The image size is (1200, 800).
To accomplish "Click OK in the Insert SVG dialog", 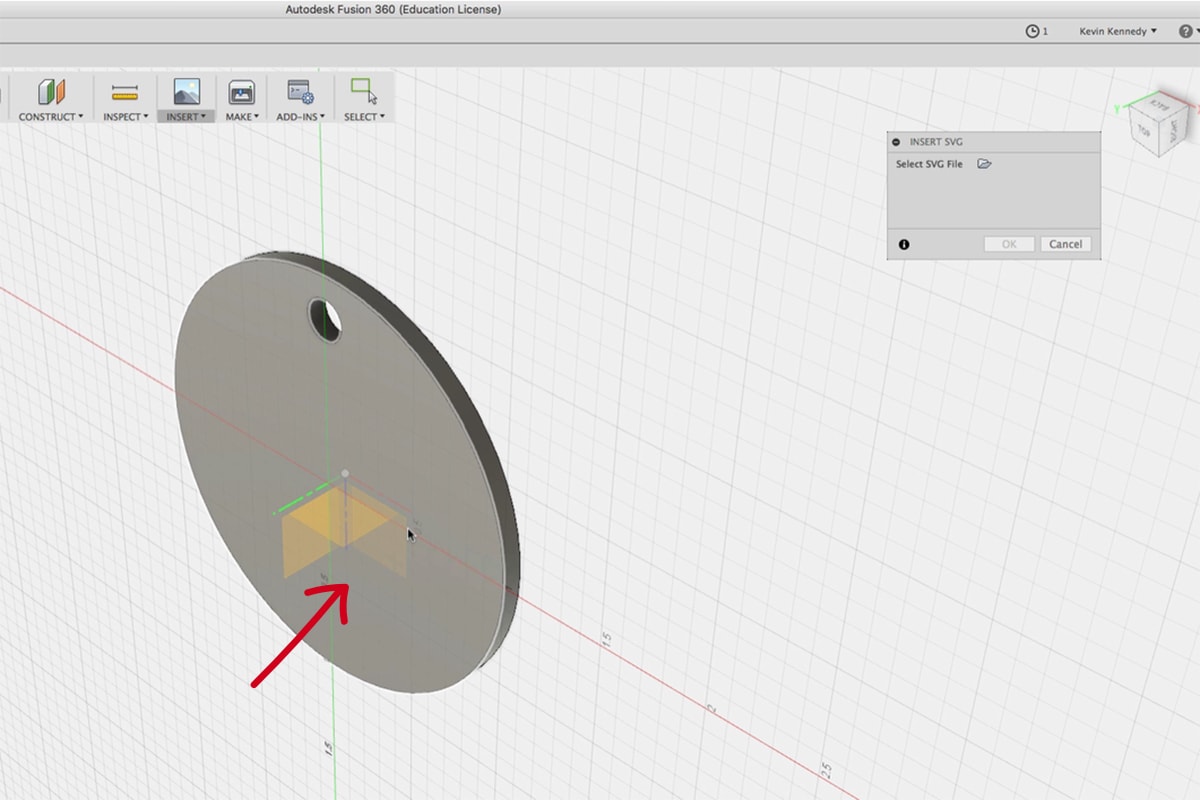I will pyautogui.click(x=1009, y=244).
